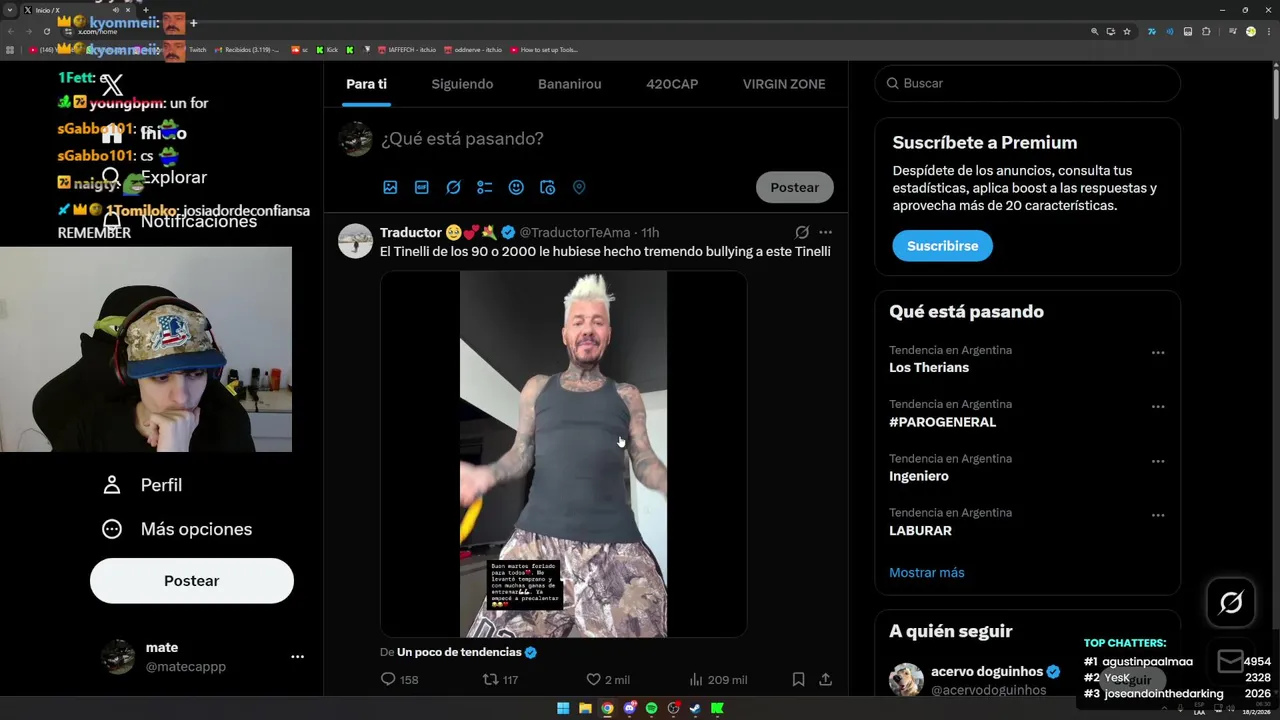Open a new Chrome tab
The image size is (1280, 720).
point(145,10)
